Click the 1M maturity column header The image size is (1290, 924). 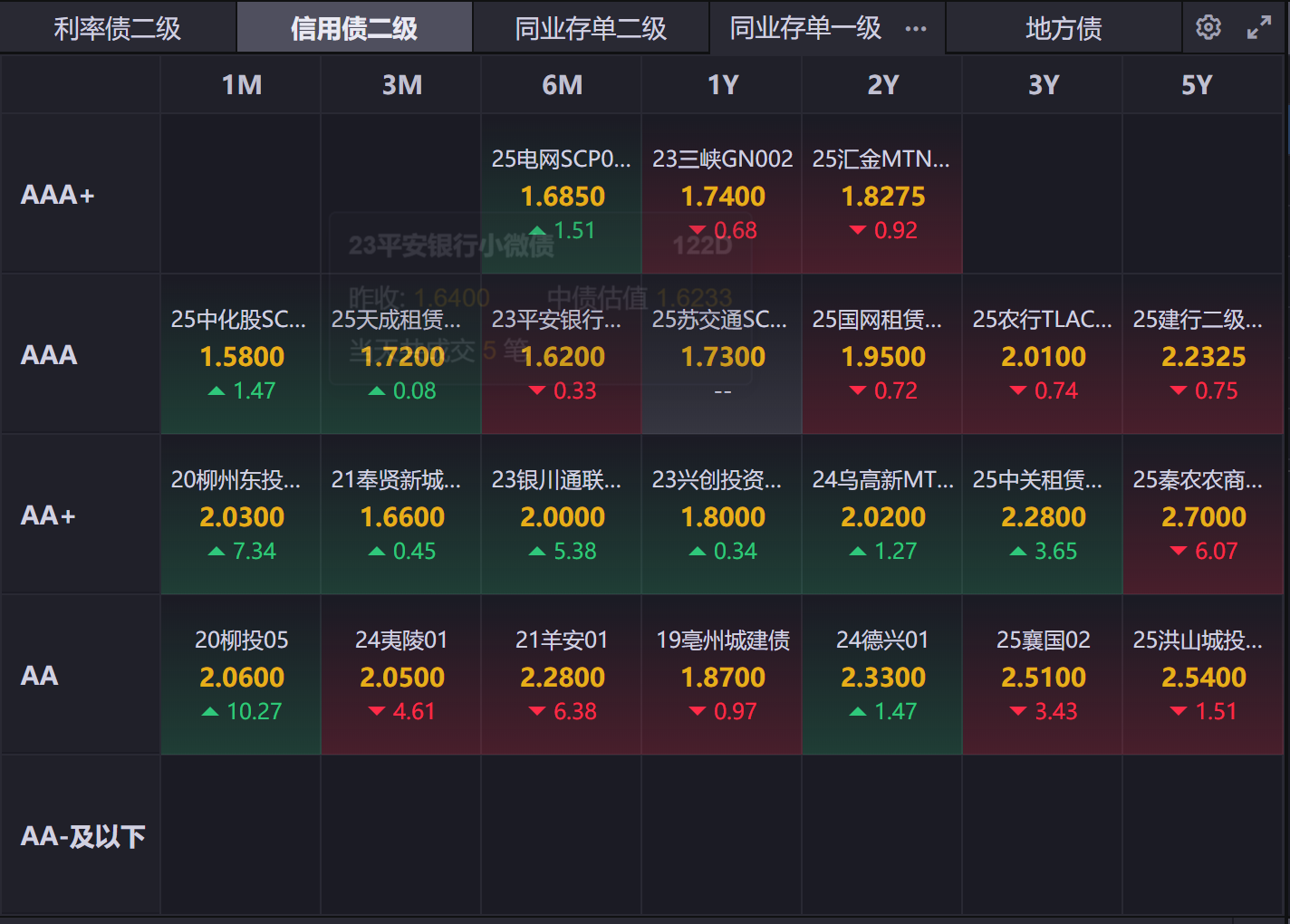[x=242, y=85]
